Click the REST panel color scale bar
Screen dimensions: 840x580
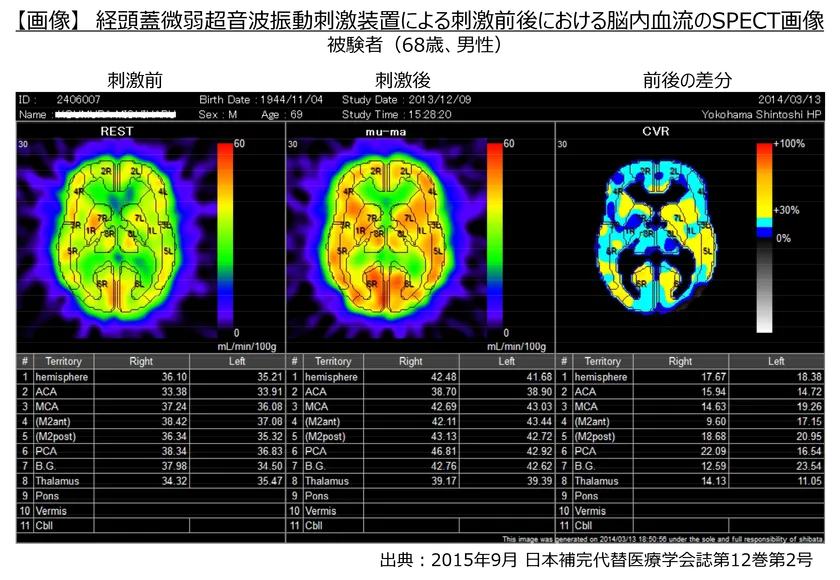tap(225, 237)
